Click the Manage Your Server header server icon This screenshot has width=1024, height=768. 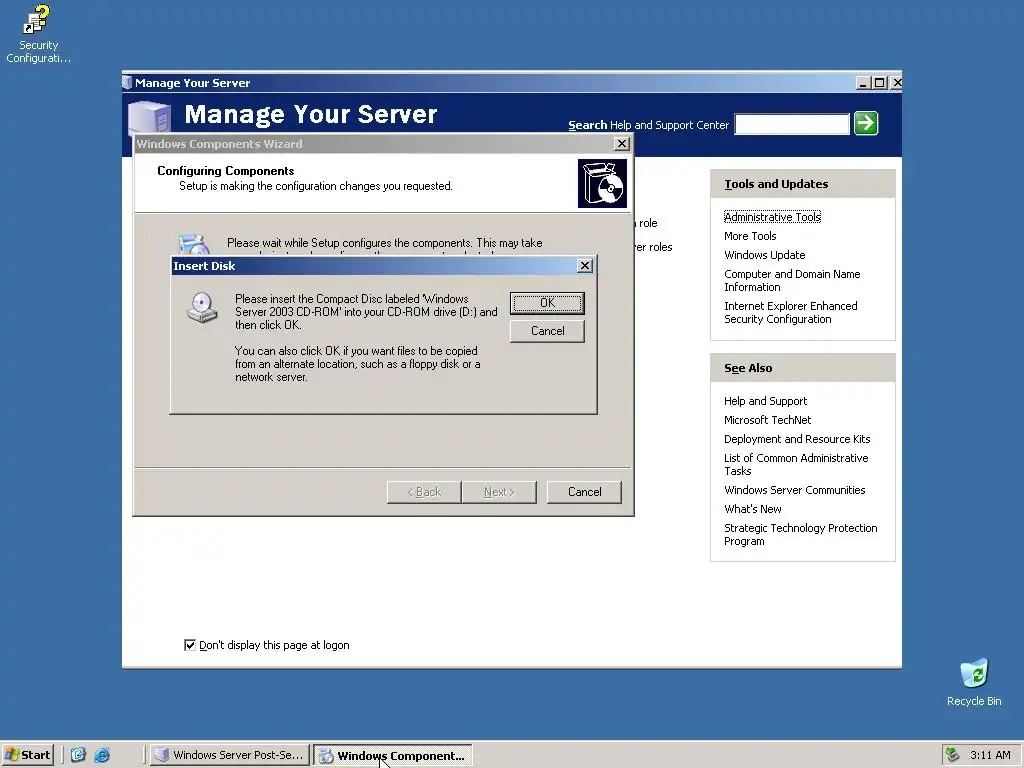click(150, 118)
